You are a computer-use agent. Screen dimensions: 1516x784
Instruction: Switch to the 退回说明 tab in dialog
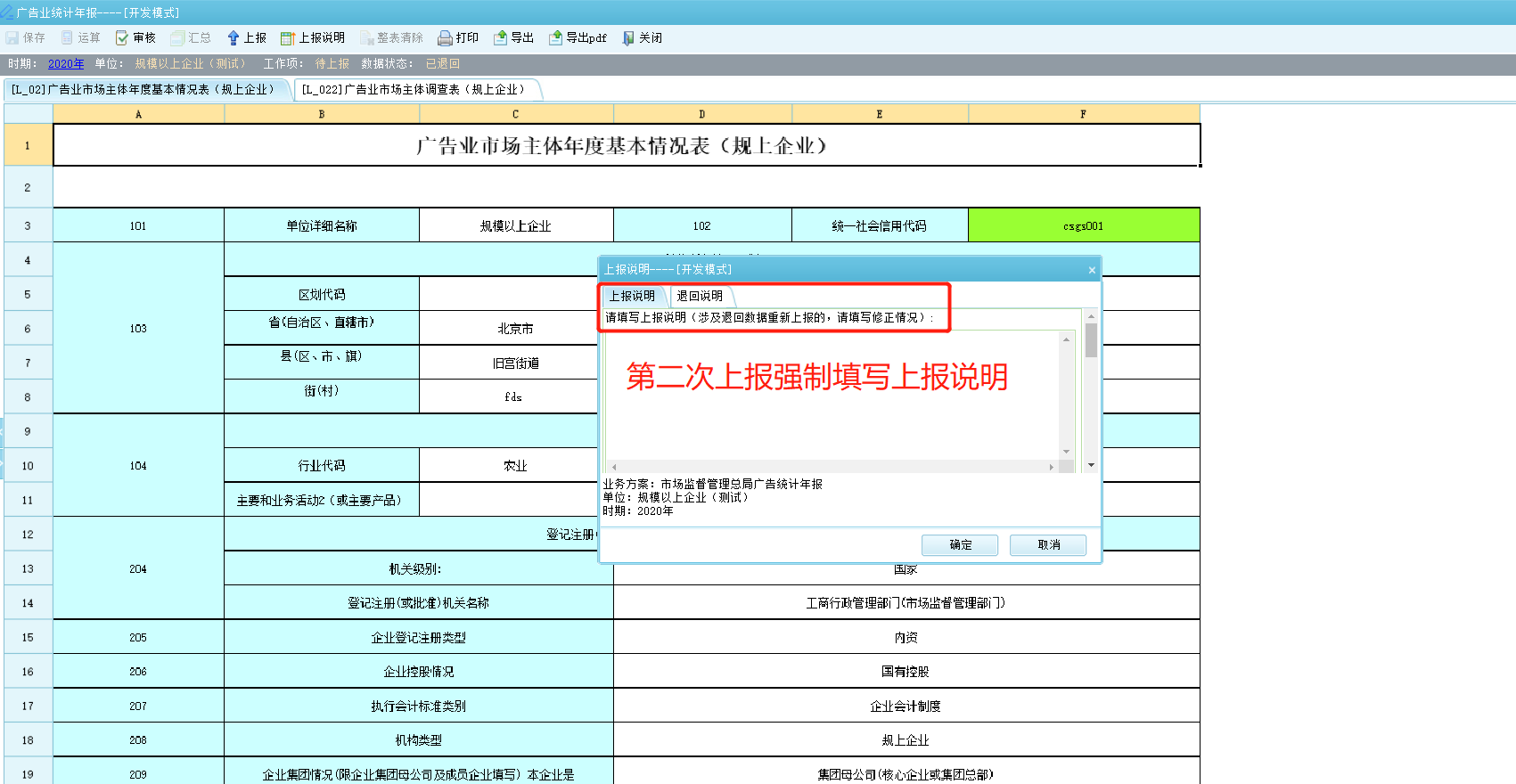(700, 296)
